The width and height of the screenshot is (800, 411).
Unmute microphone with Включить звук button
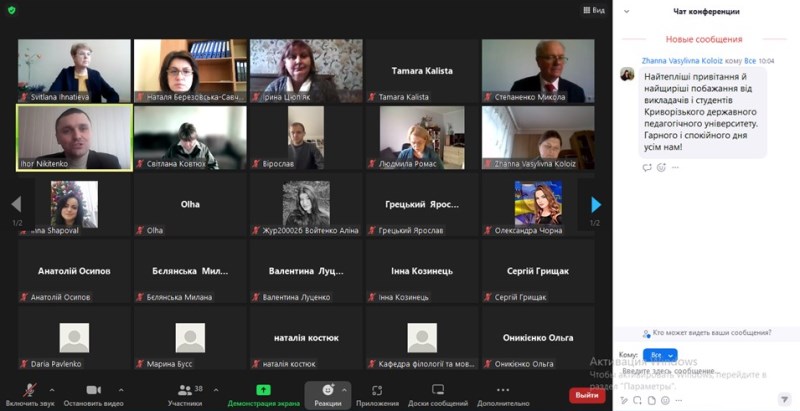pos(30,395)
